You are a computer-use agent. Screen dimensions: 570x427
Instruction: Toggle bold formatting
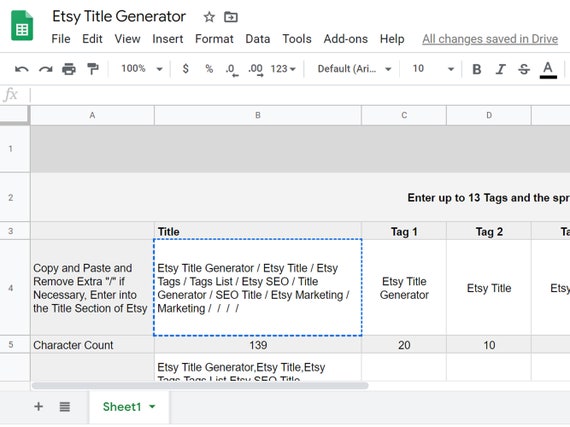[477, 69]
